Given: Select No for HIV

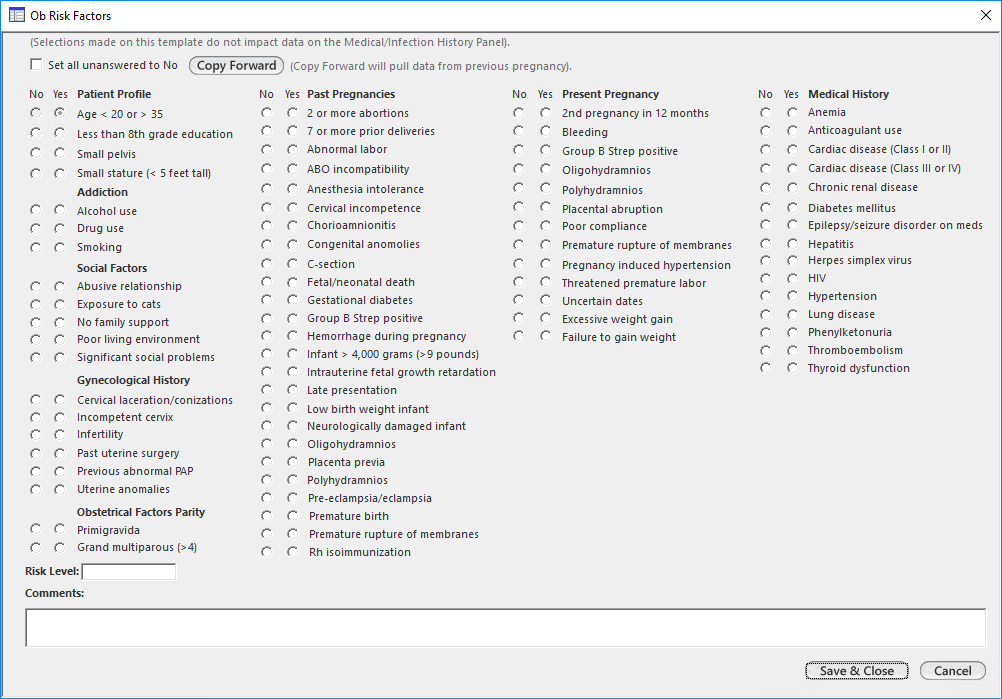Looking at the screenshot, I should (765, 279).
